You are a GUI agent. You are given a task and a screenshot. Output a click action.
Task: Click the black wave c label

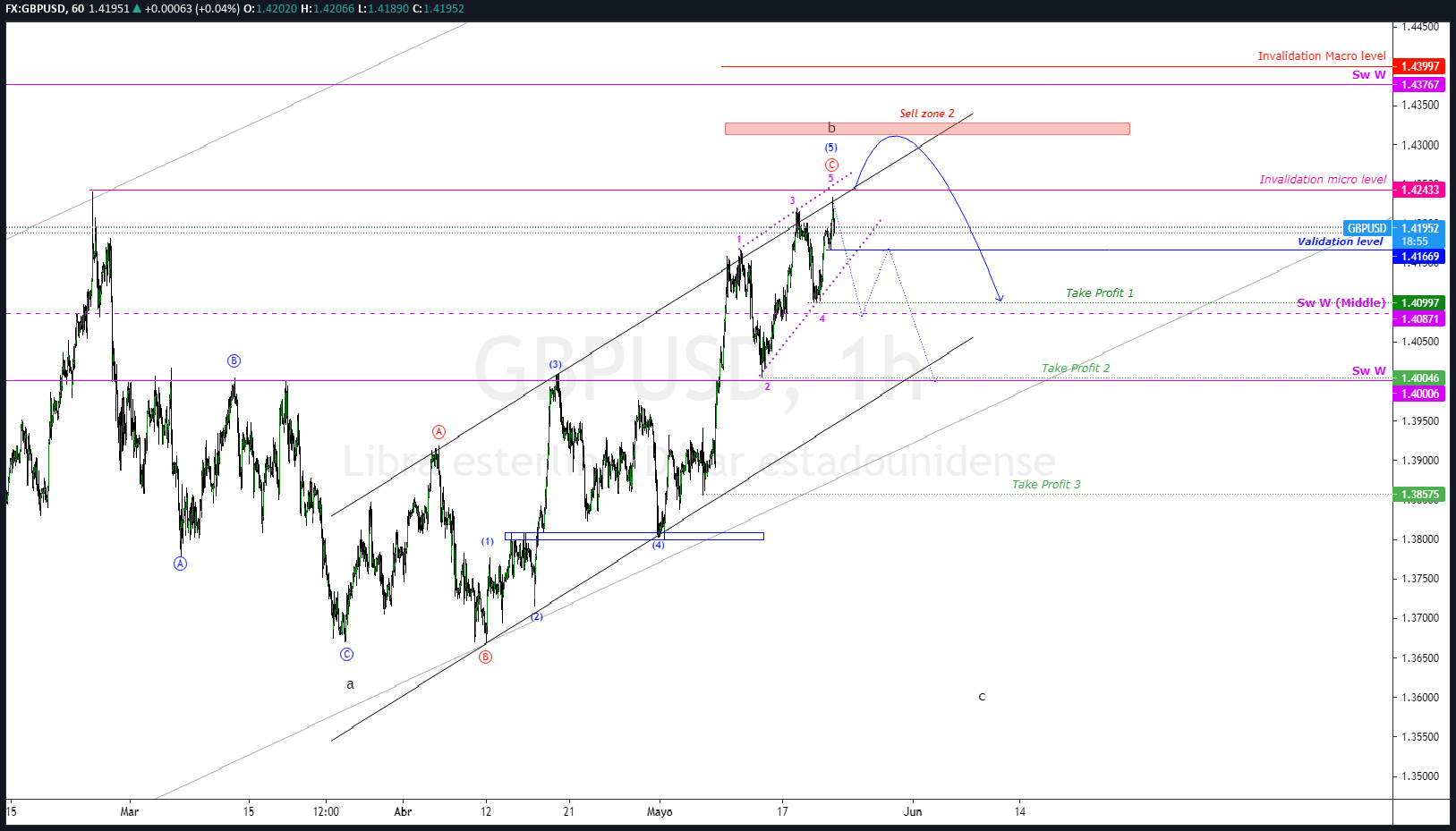pos(982,696)
